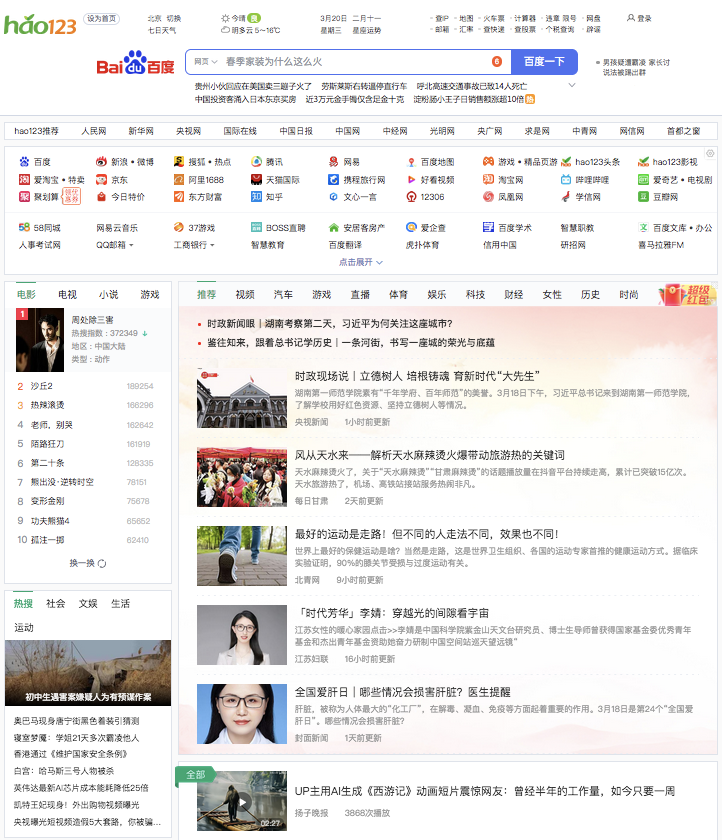This screenshot has width=722, height=840.
Task: Click the Sina Weibo eye icon
Action: 101,162
